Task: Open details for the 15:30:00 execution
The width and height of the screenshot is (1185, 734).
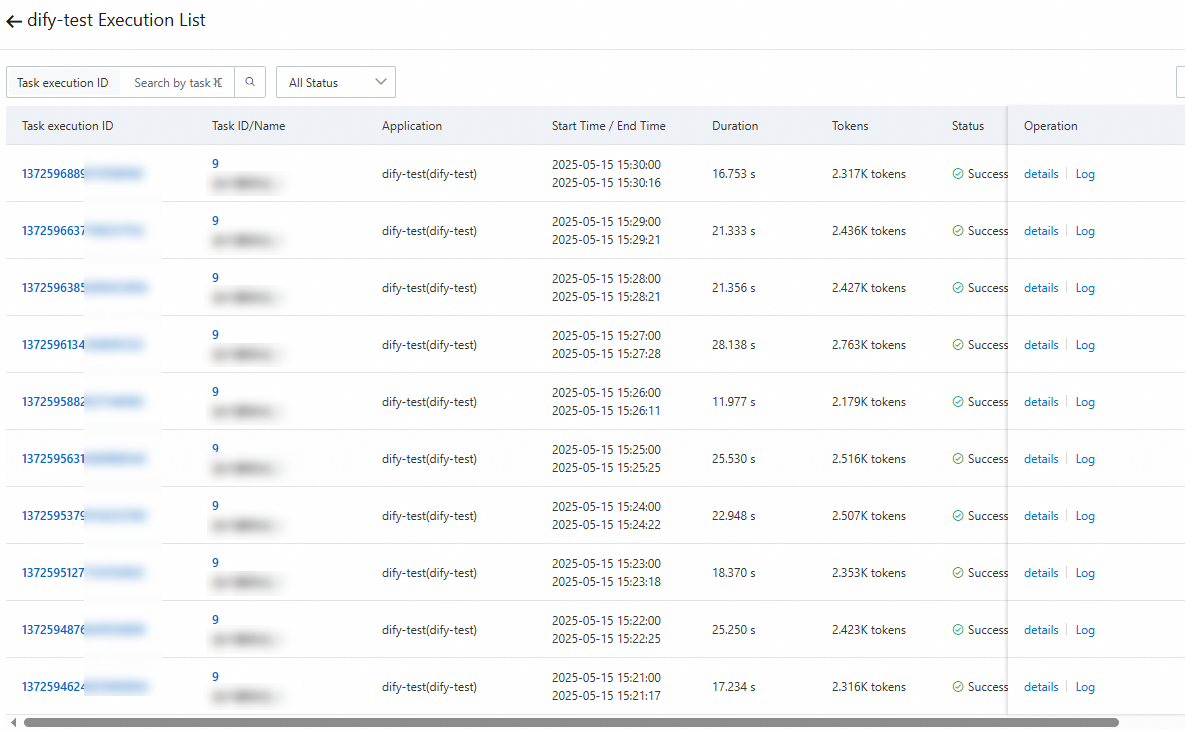Action: 1041,174
